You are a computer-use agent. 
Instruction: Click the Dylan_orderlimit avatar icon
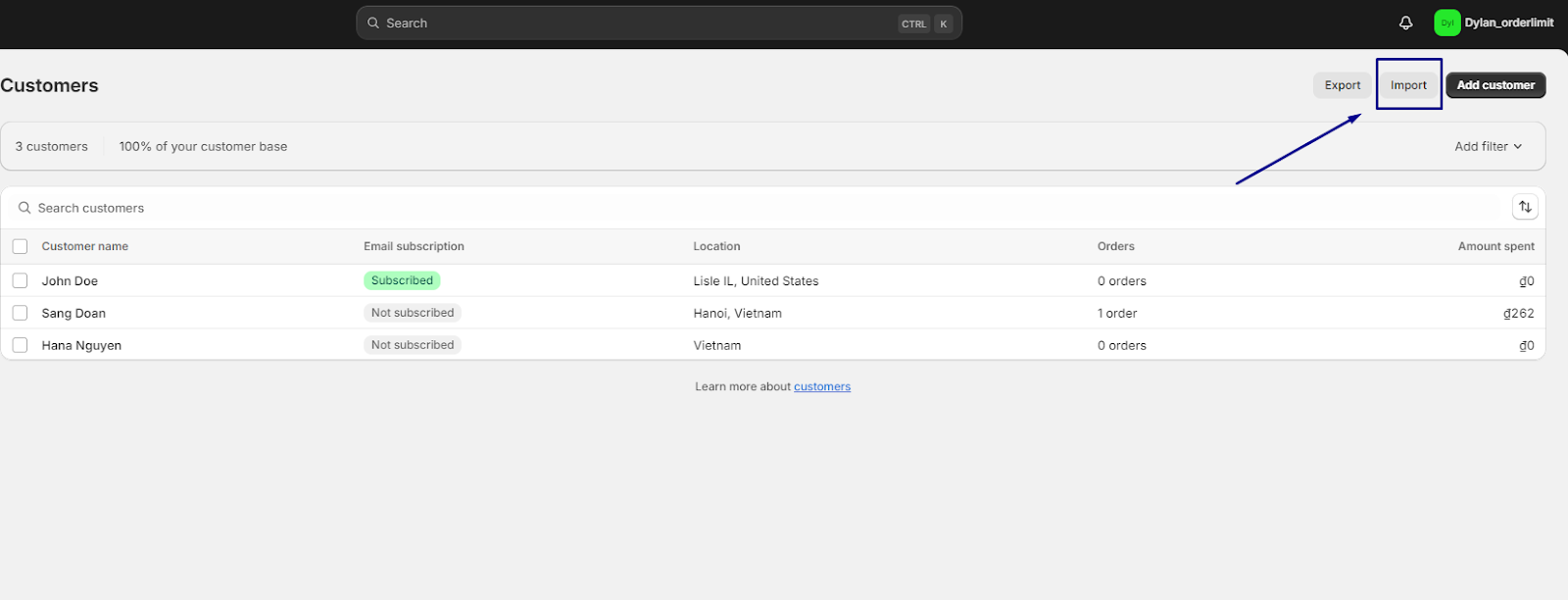point(1446,23)
